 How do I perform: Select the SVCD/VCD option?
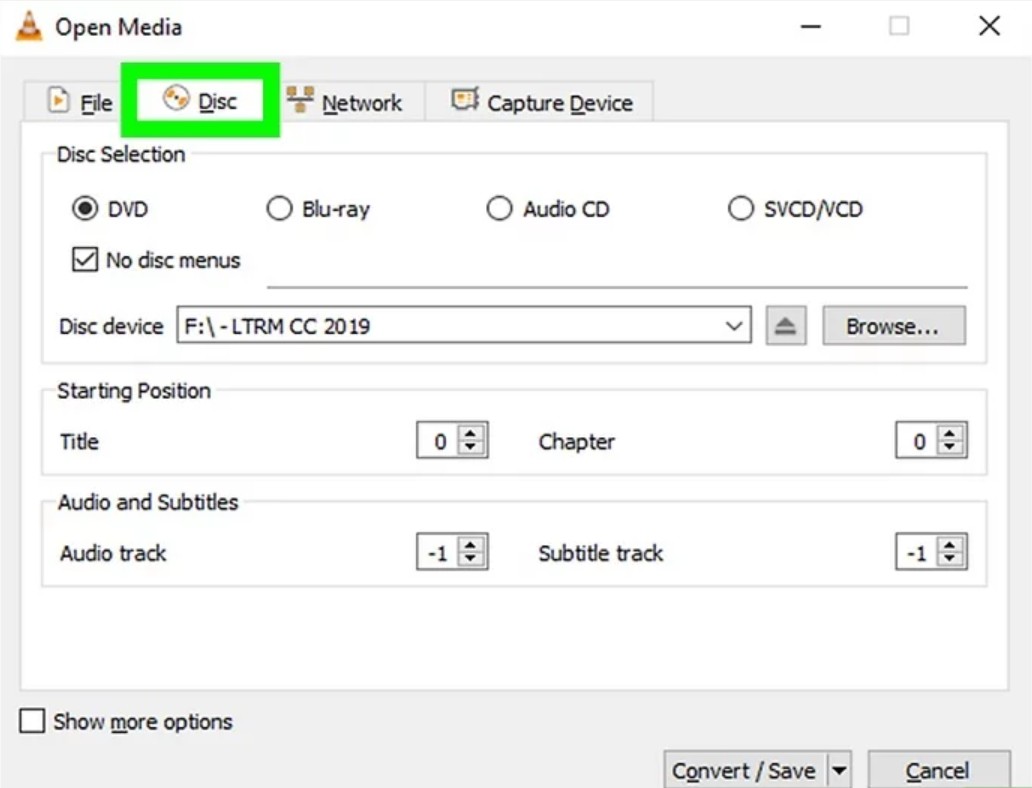(741, 208)
